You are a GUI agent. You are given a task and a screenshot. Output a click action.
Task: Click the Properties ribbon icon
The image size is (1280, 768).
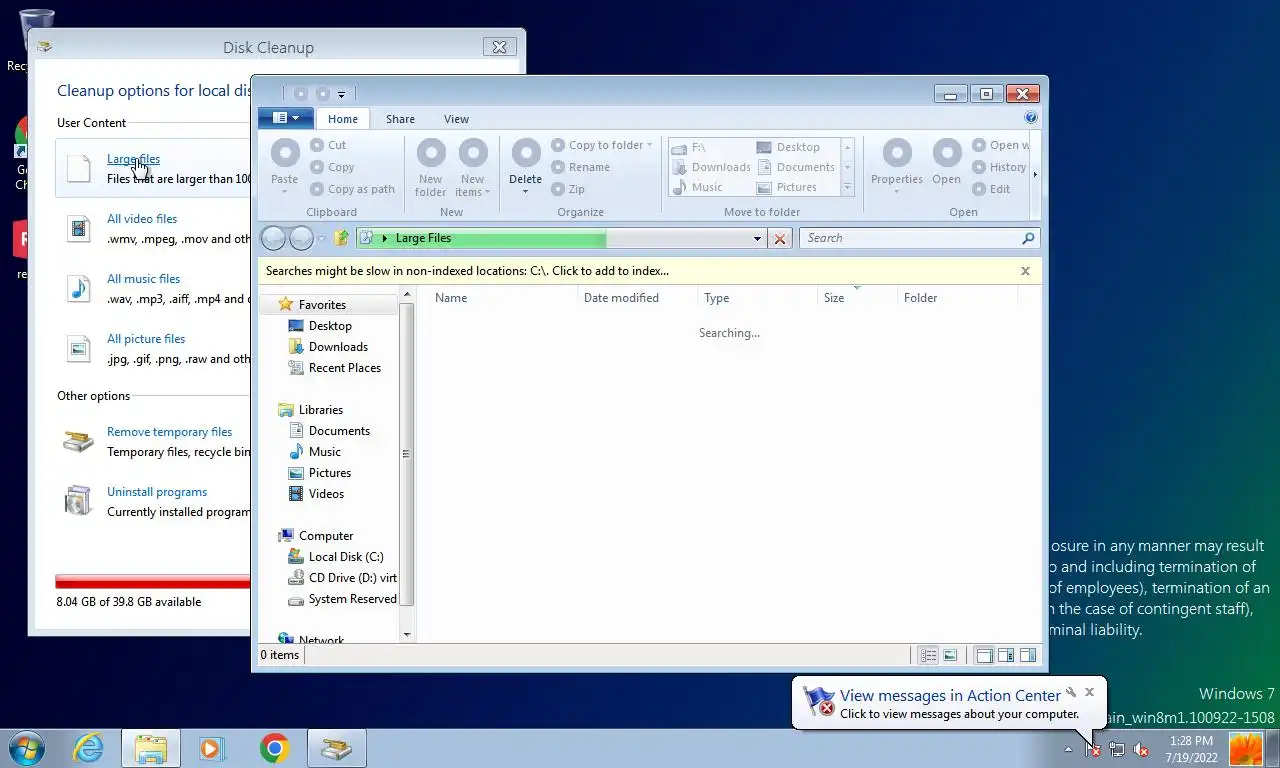[897, 153]
